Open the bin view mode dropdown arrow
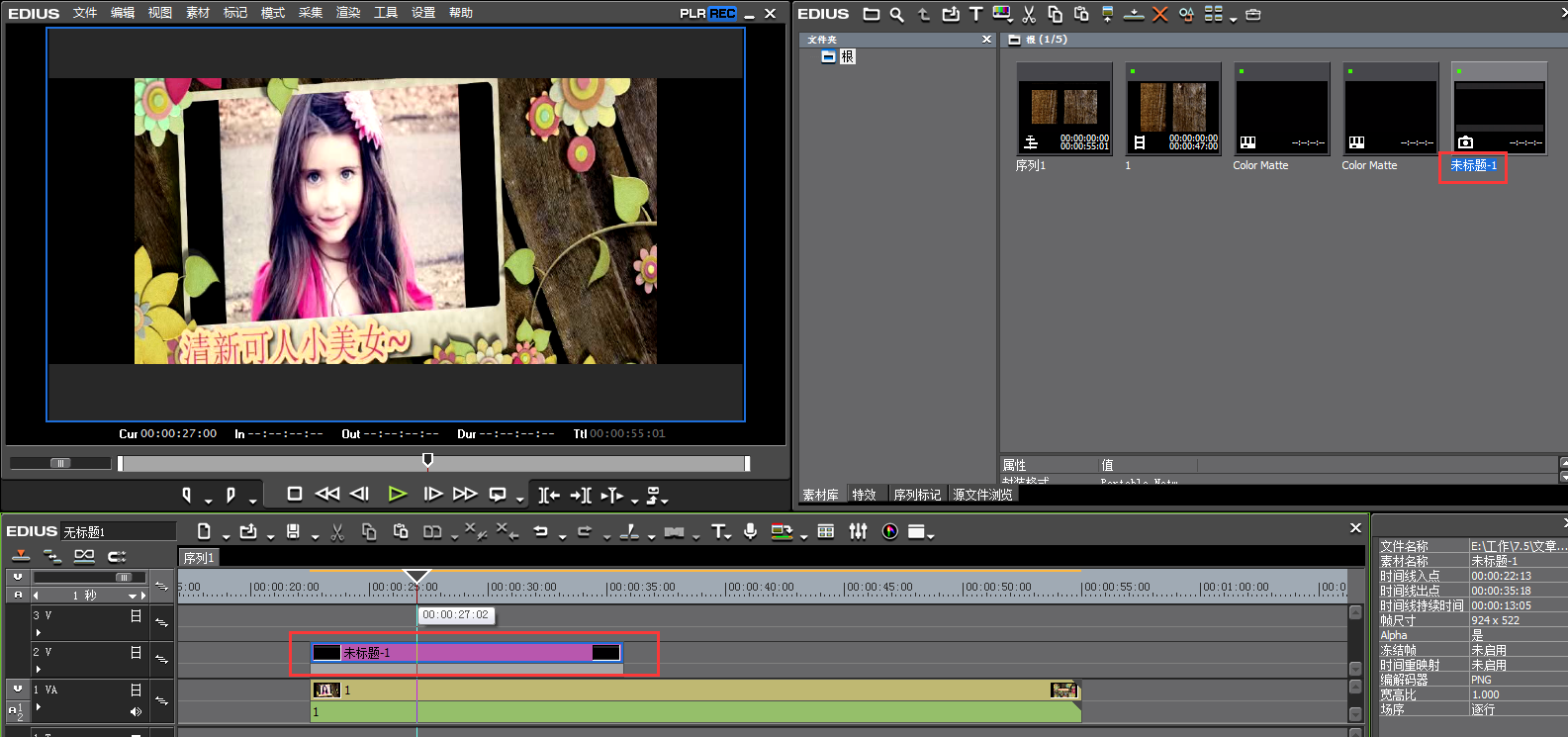The height and width of the screenshot is (737, 1568). click(1234, 18)
